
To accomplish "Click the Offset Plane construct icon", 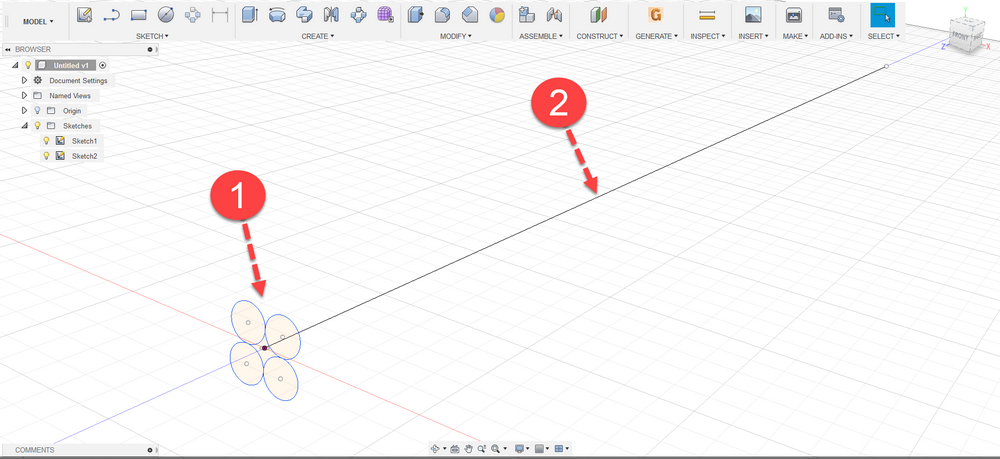I will pyautogui.click(x=599, y=14).
